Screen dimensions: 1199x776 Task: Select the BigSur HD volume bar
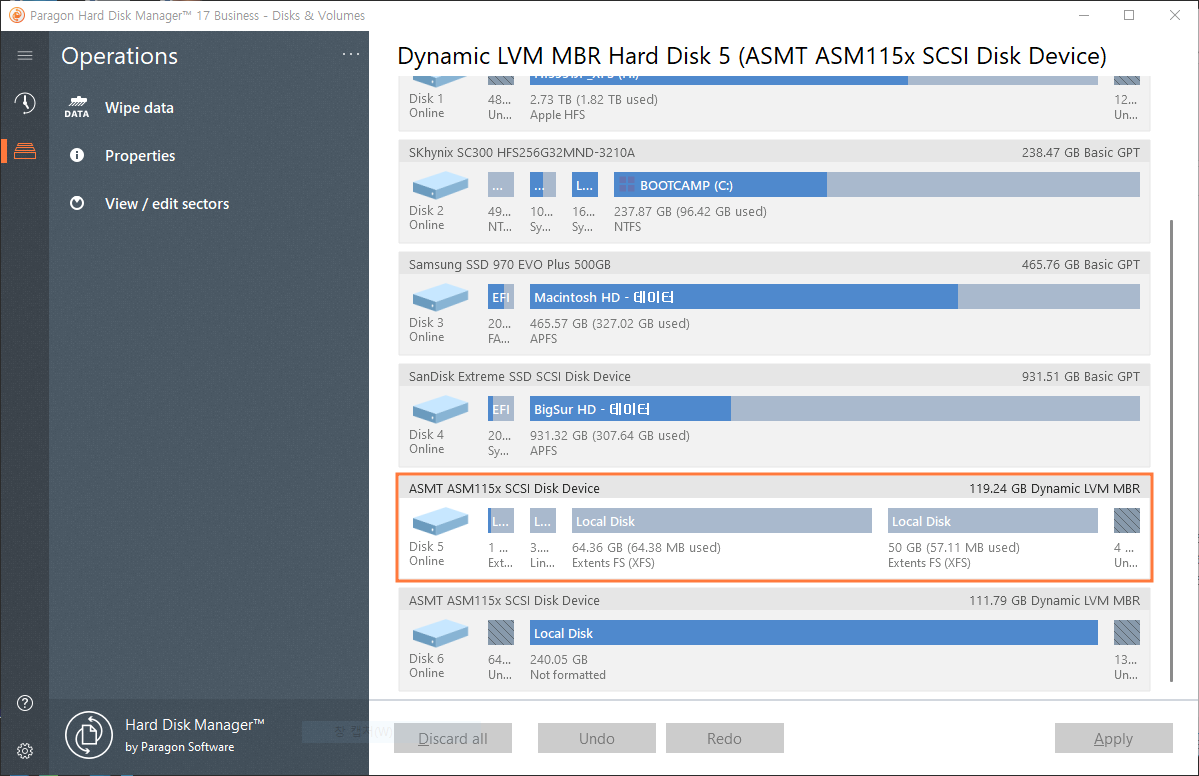(x=834, y=409)
